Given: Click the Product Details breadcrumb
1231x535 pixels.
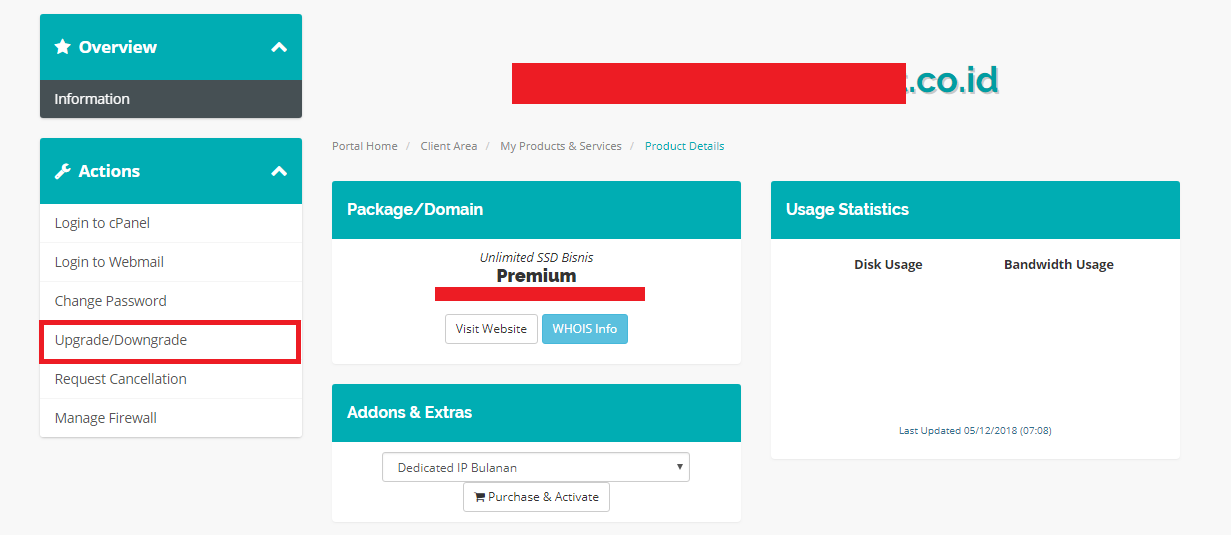Looking at the screenshot, I should point(684,146).
